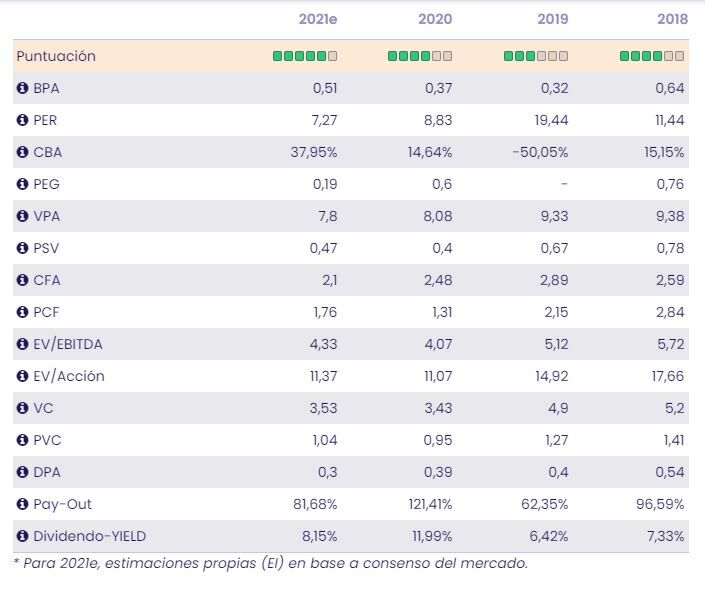The width and height of the screenshot is (705, 592).
Task: Open the PCF info icon
Action: point(23,312)
